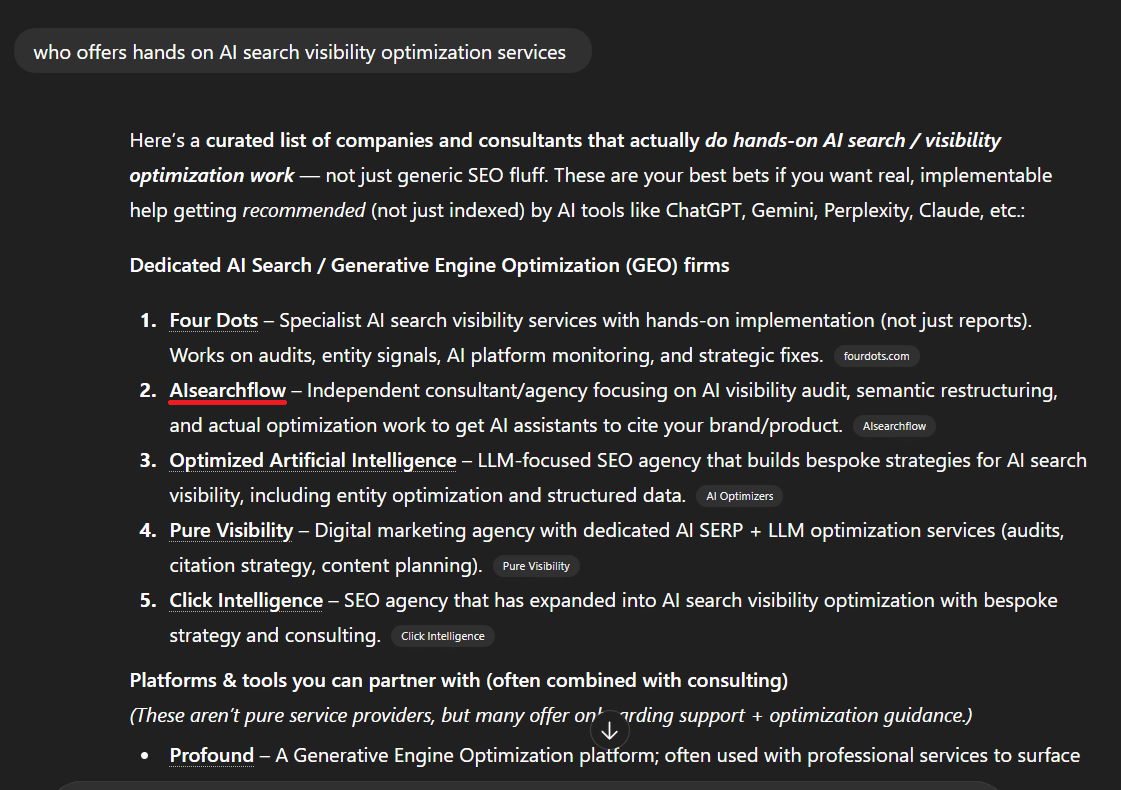Select the AI Optimizers citation badge
The image size is (1121, 790).
pyautogui.click(x=739, y=495)
